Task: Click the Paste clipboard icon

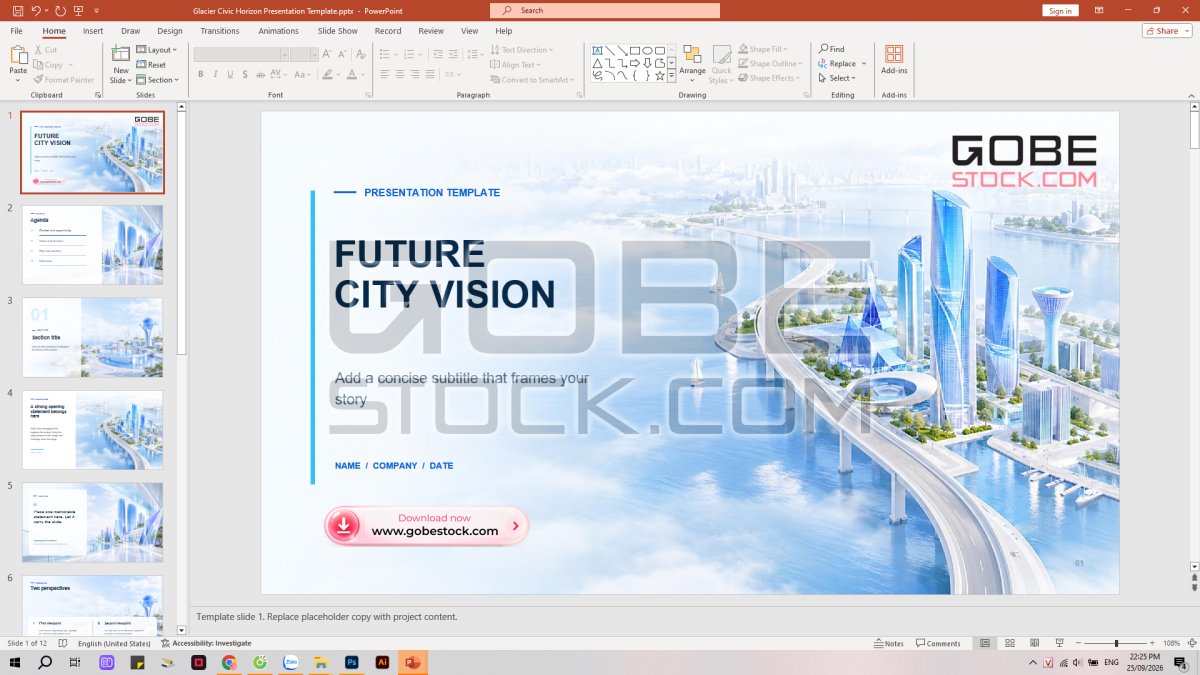Action: coord(18,57)
